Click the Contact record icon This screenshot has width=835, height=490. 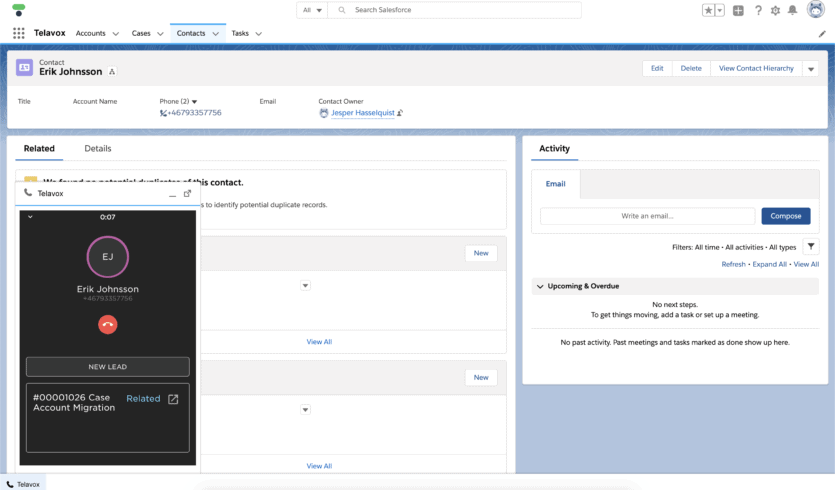24,68
